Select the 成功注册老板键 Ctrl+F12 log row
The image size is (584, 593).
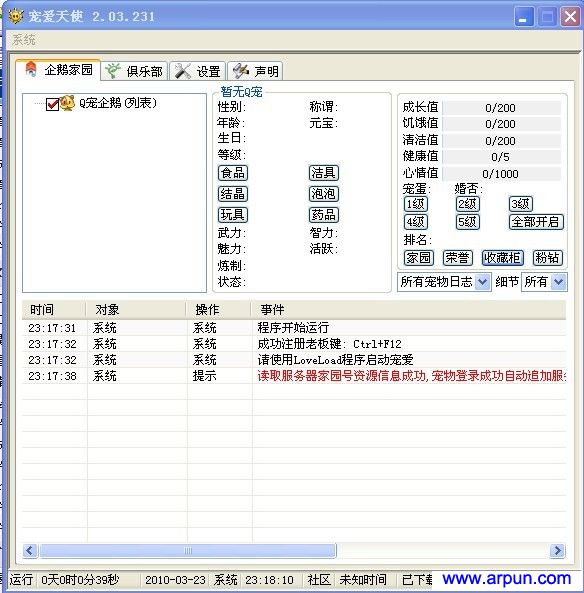[x=294, y=344]
